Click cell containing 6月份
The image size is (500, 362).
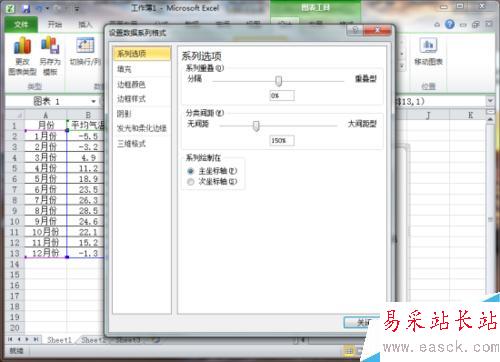point(46,189)
